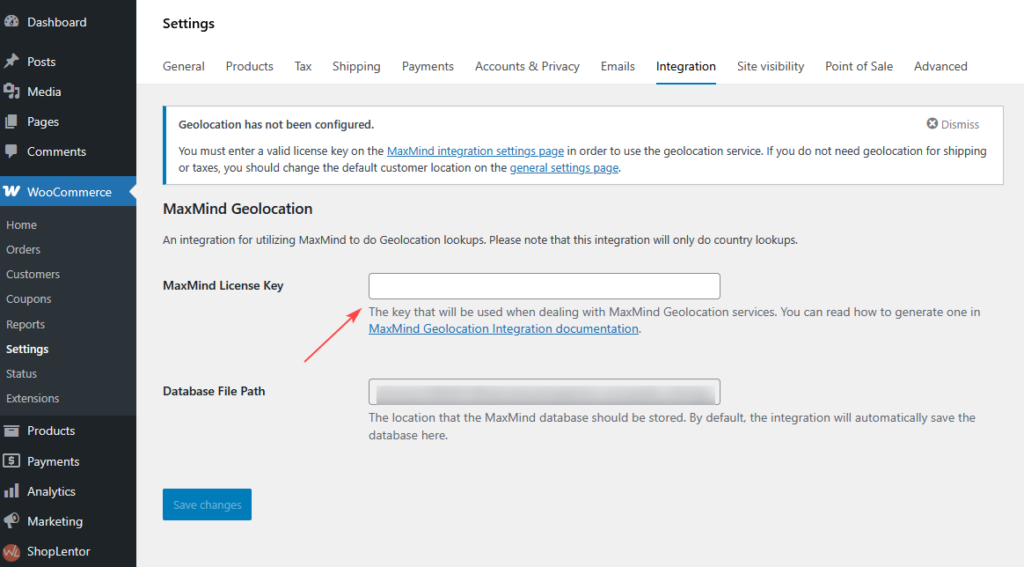Open the Coupons submenu item
1024x567 pixels.
click(29, 299)
